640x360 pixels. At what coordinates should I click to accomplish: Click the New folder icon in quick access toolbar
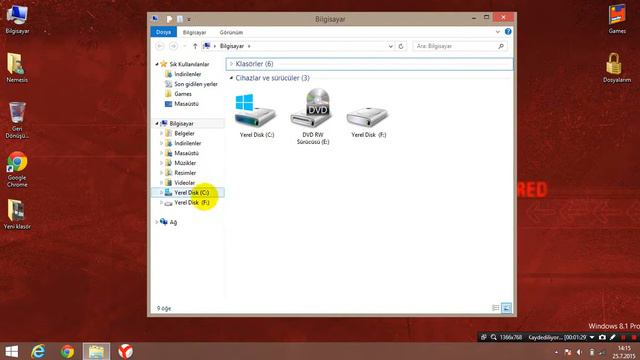click(179, 19)
